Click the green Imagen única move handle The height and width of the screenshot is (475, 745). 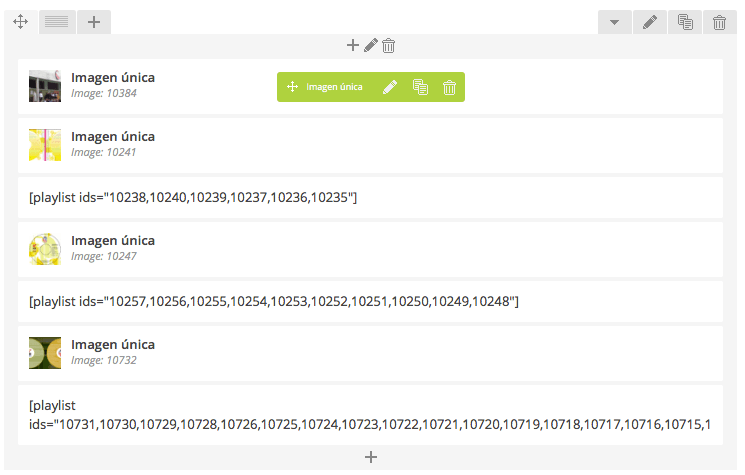pyautogui.click(x=292, y=86)
